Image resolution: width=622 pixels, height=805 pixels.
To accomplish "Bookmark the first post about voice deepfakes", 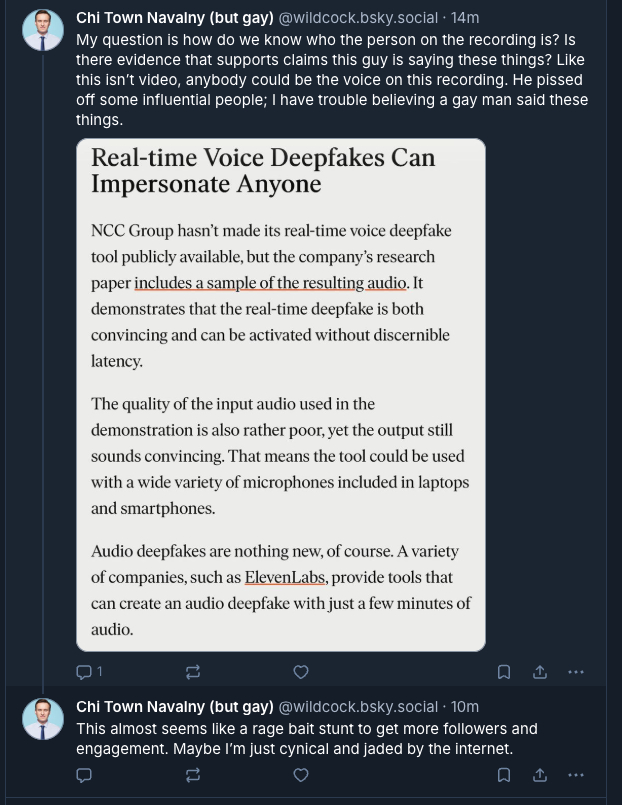I will pos(504,672).
